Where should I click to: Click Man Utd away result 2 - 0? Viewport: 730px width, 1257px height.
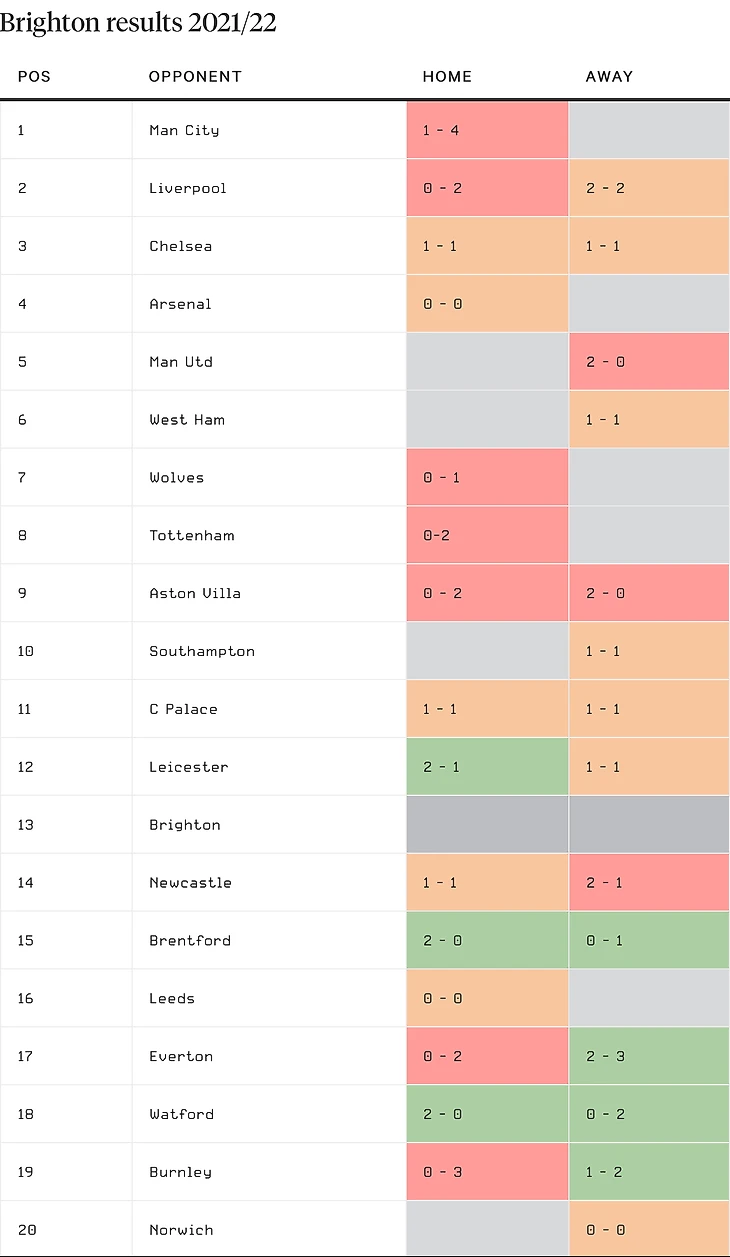(605, 362)
